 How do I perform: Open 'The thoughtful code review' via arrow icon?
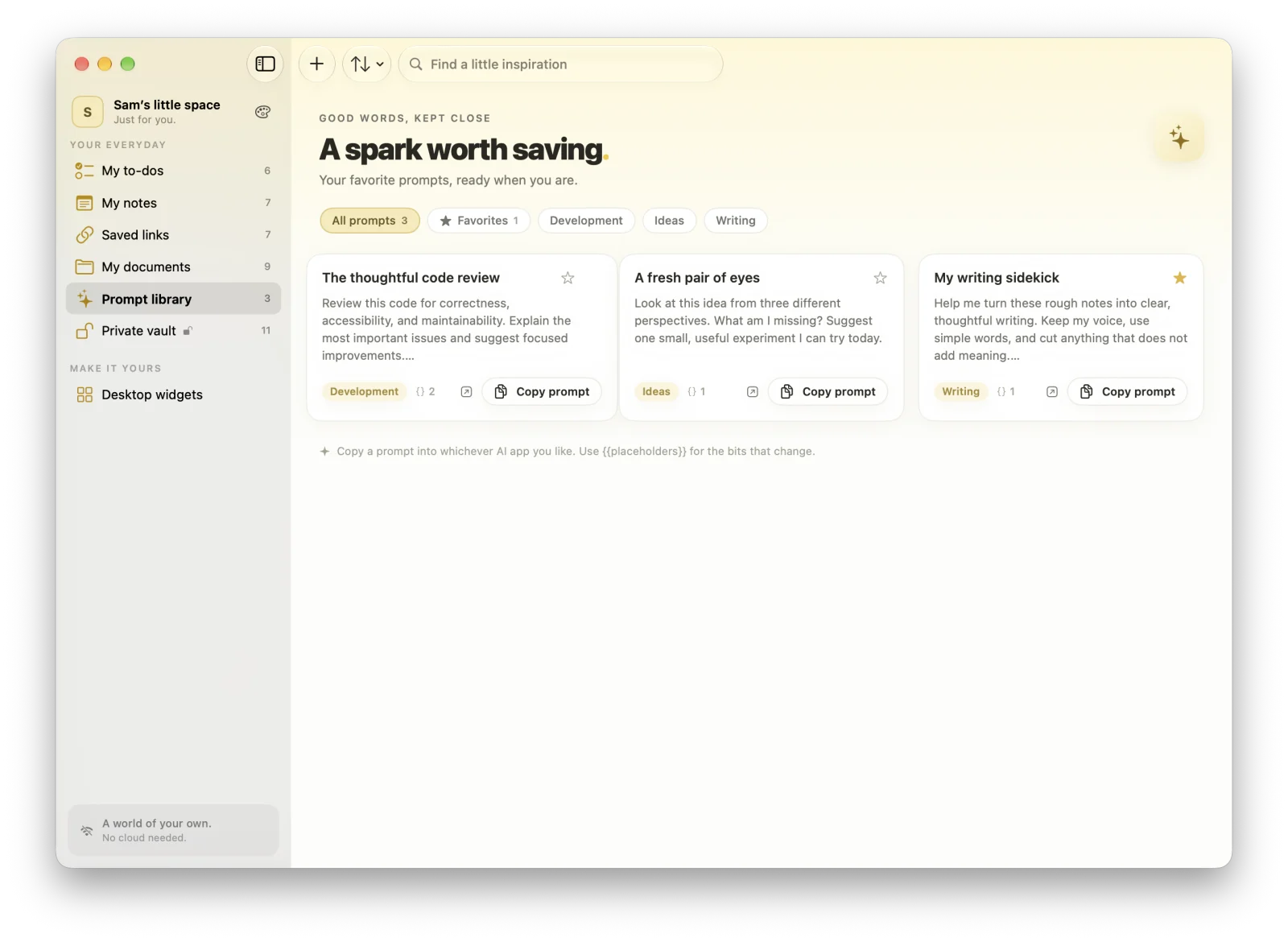pos(466,392)
